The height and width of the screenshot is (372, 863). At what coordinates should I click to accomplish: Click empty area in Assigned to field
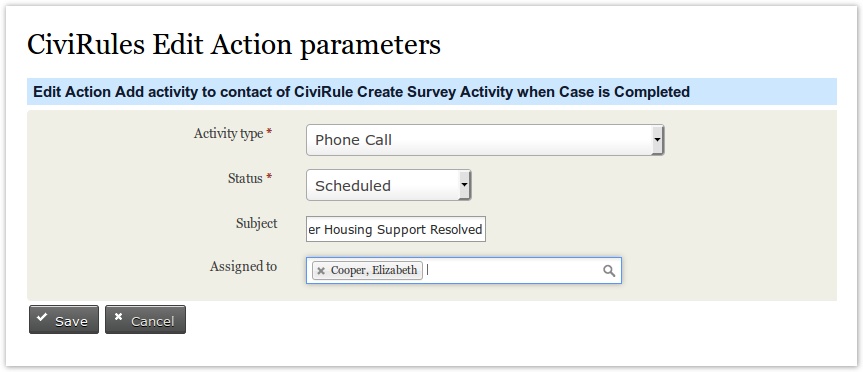[512, 271]
